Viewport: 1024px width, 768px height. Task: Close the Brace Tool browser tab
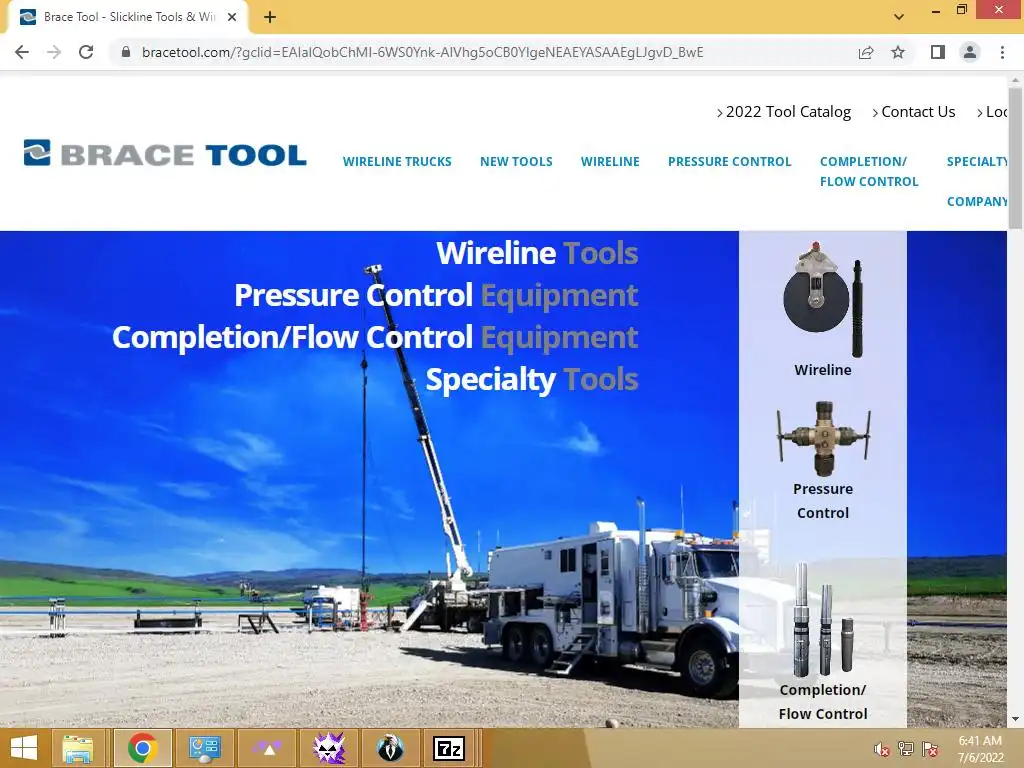[x=232, y=17]
